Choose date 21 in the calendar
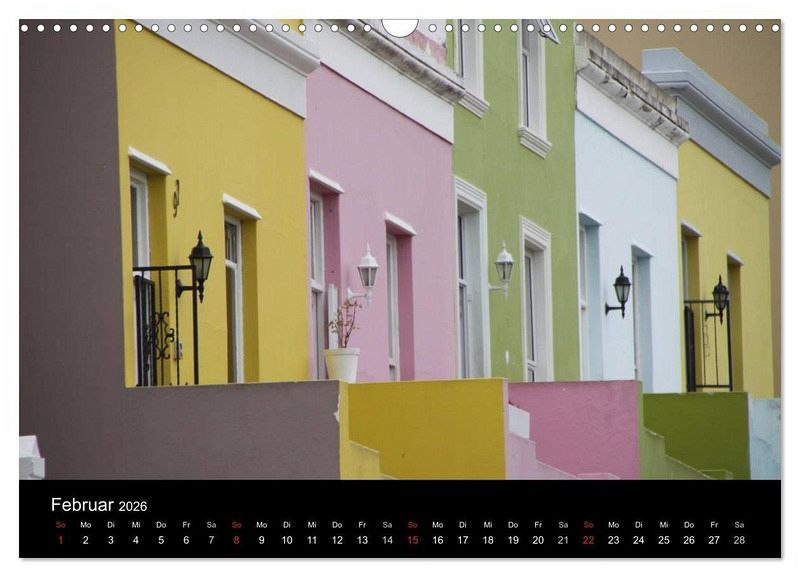This screenshot has height=577, width=800. pyautogui.click(x=563, y=540)
